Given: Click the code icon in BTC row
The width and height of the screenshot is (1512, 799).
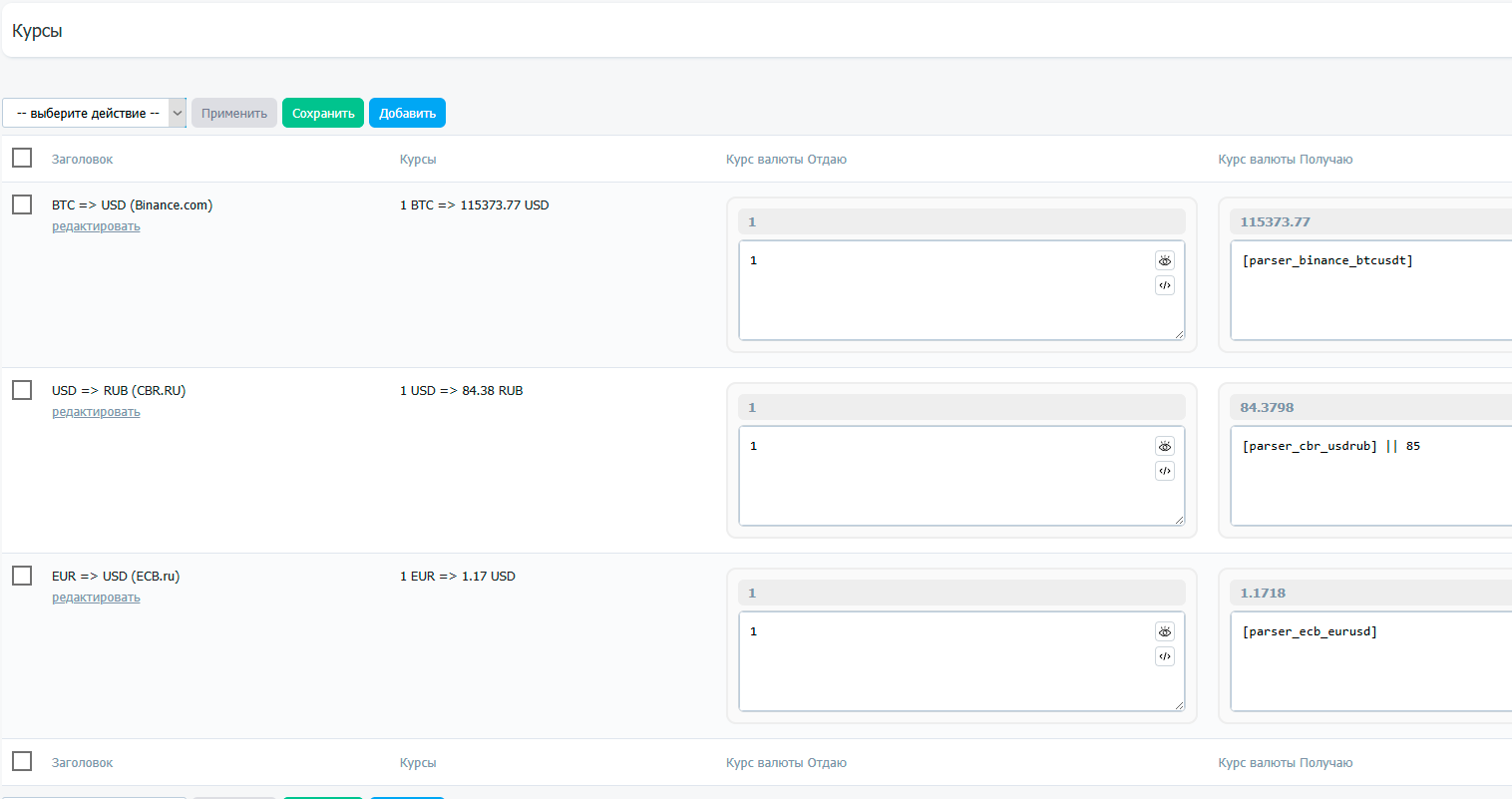Looking at the screenshot, I should pyautogui.click(x=1164, y=285).
